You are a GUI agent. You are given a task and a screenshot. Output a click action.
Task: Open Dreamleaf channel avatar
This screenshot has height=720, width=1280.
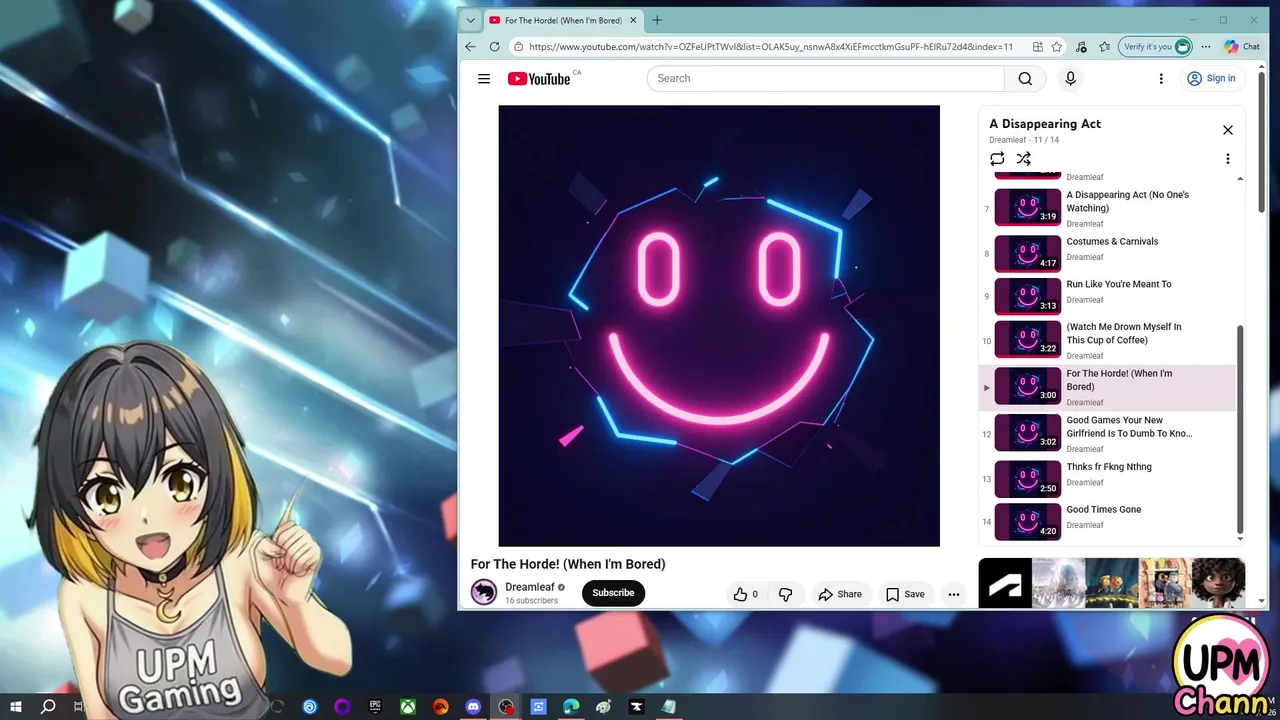point(484,592)
